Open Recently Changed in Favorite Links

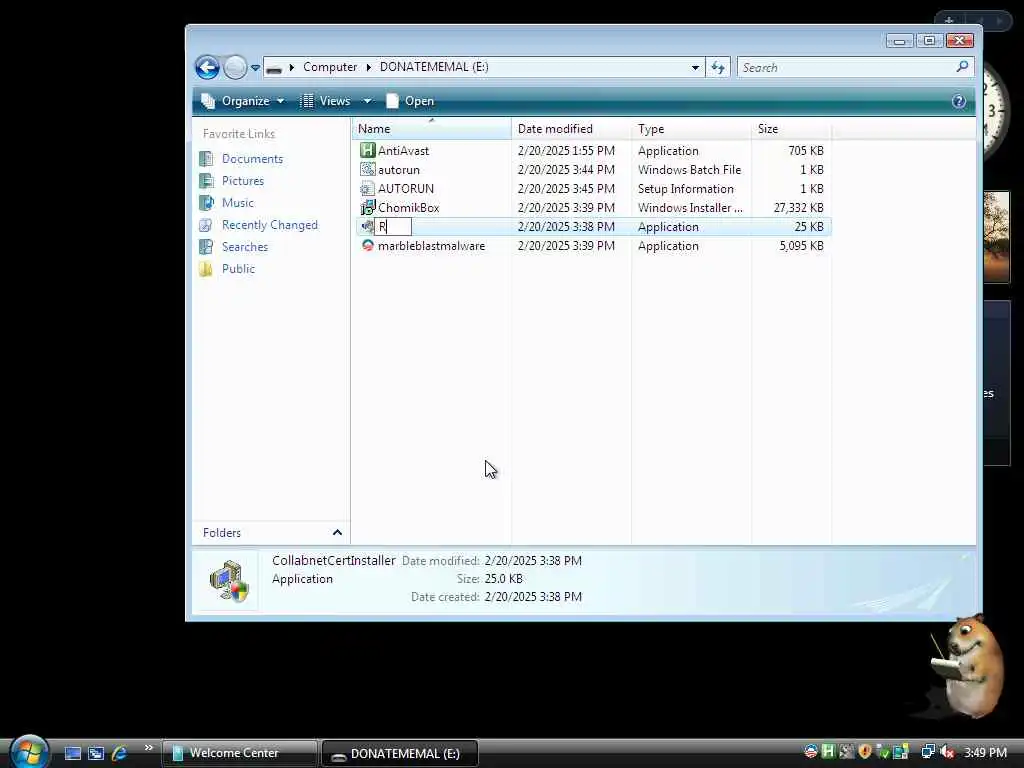point(270,225)
